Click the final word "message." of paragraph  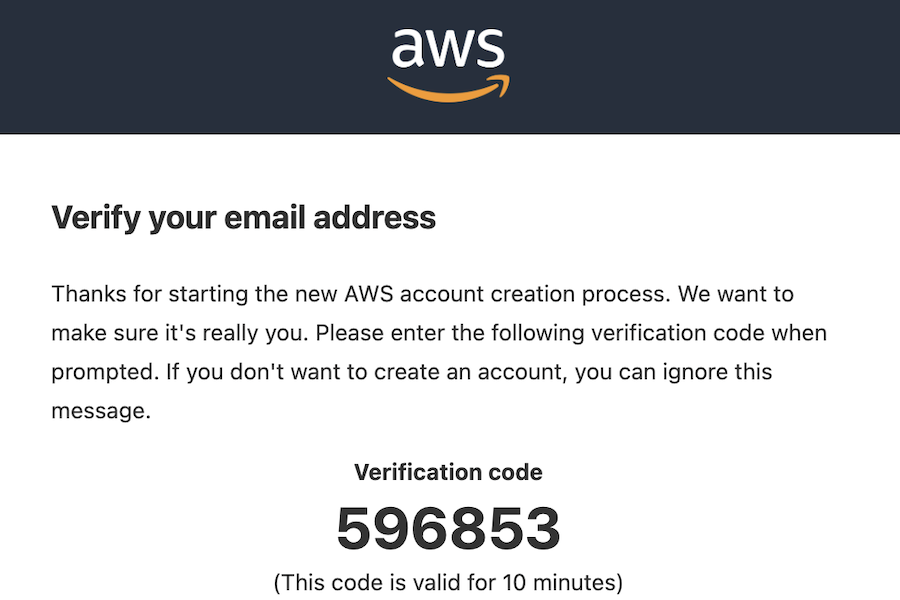[100, 411]
